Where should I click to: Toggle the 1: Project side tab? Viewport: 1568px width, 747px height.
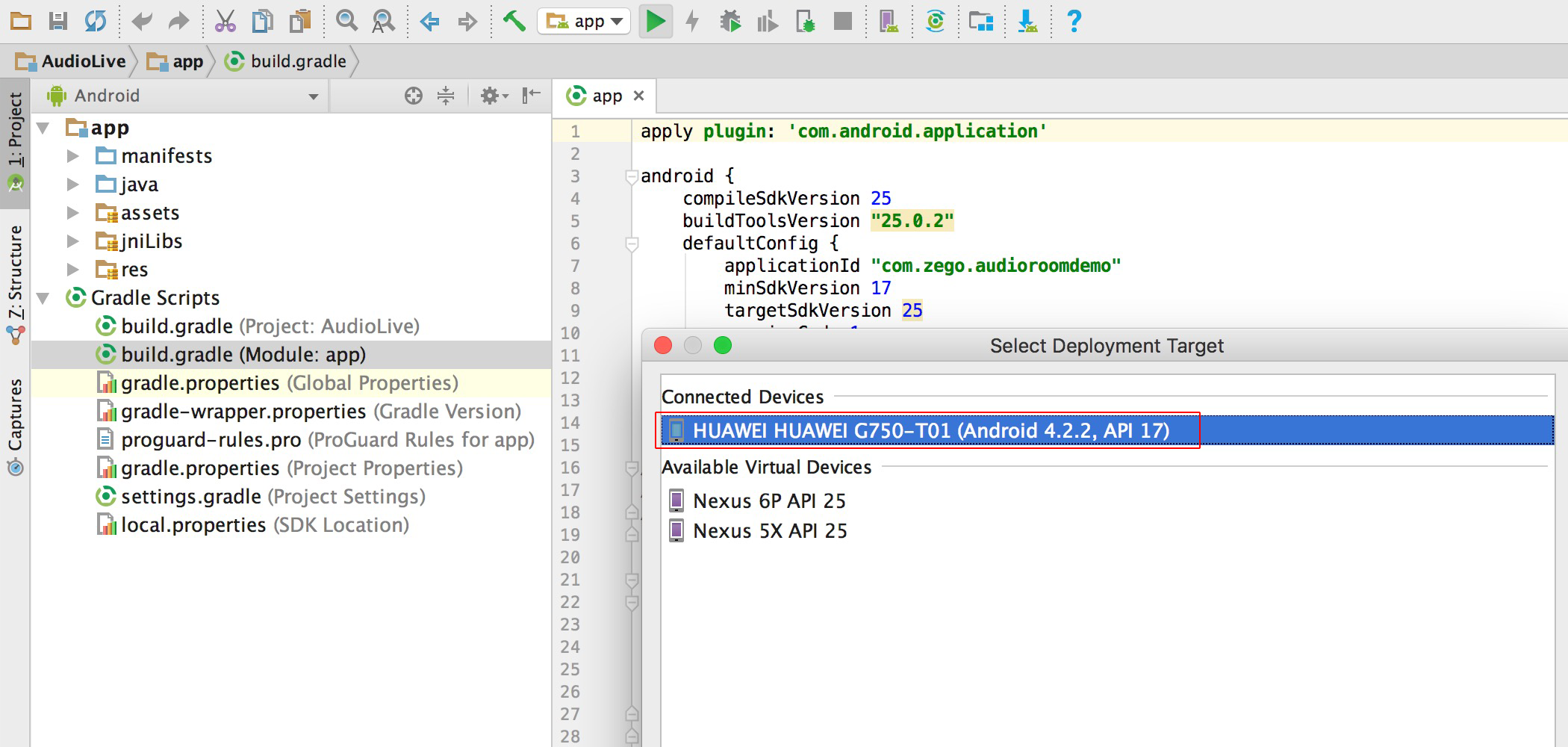click(15, 142)
